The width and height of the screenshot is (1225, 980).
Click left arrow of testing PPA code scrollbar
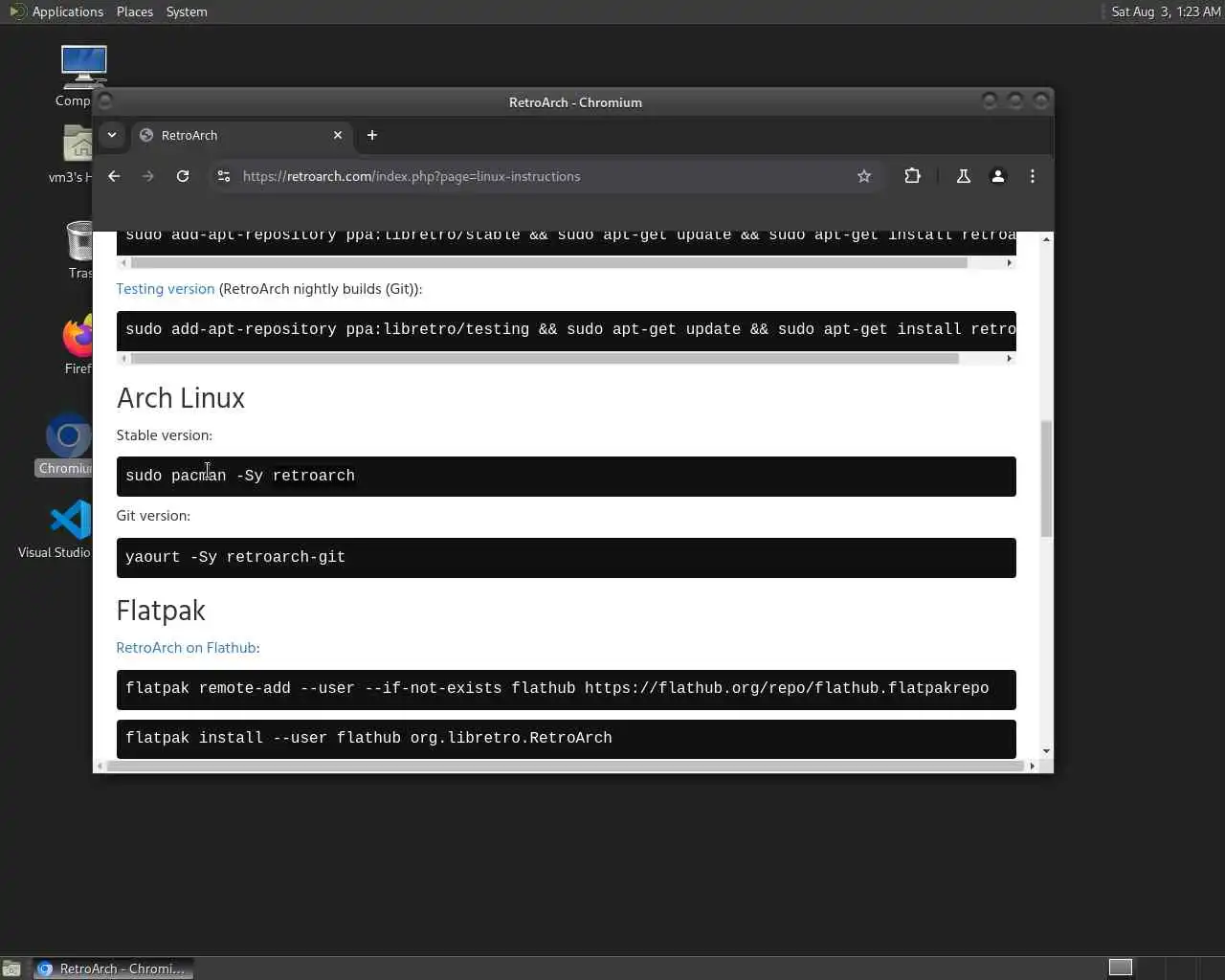[122, 358]
